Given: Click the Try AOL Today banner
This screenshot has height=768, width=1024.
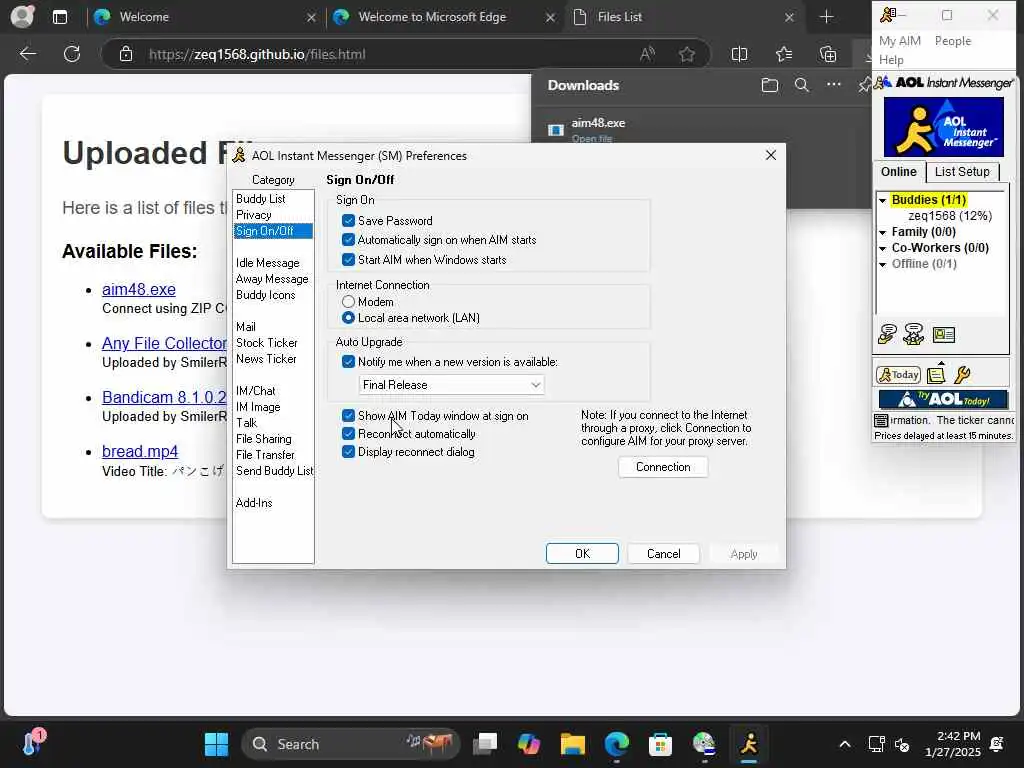Looking at the screenshot, I should (943, 399).
